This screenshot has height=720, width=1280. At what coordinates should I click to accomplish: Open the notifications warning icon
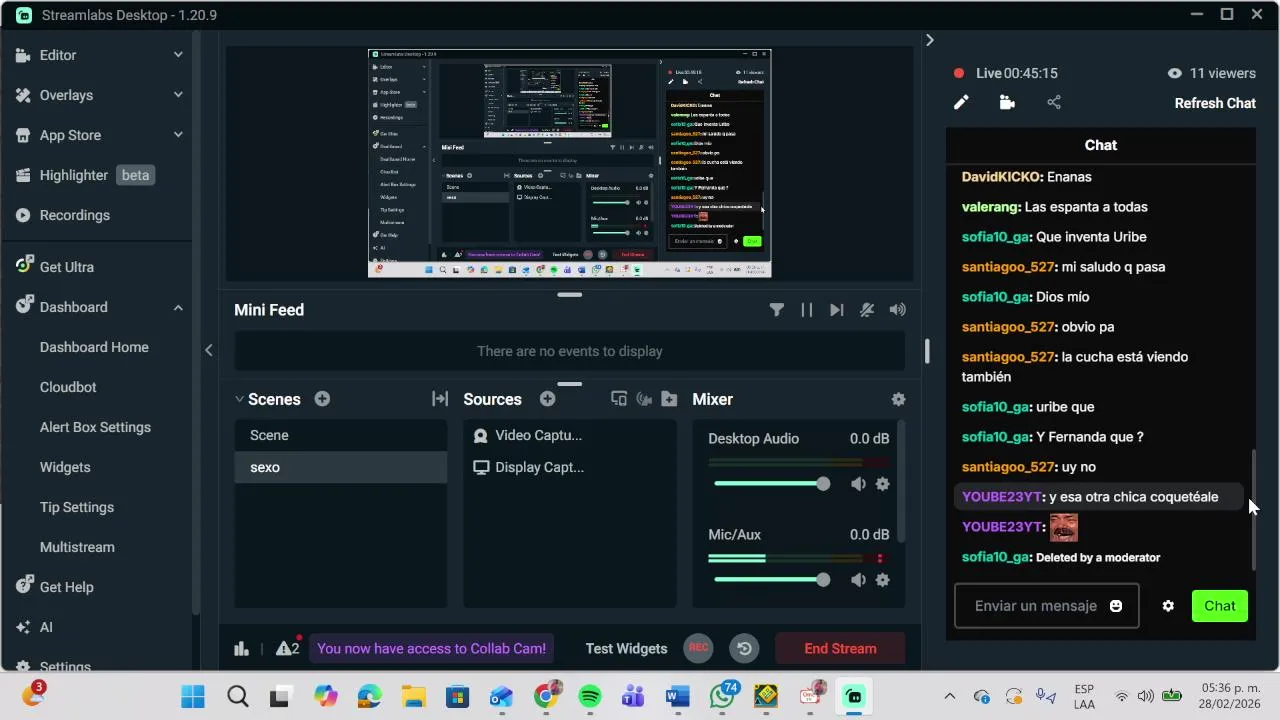(x=288, y=648)
